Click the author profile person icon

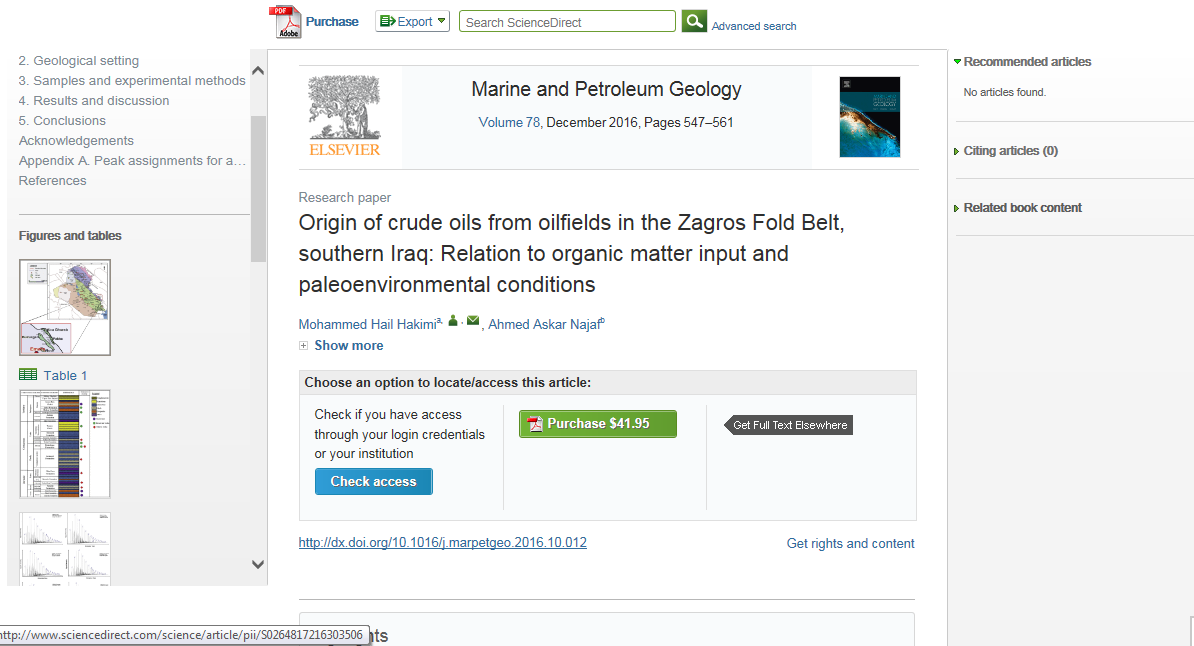453,321
